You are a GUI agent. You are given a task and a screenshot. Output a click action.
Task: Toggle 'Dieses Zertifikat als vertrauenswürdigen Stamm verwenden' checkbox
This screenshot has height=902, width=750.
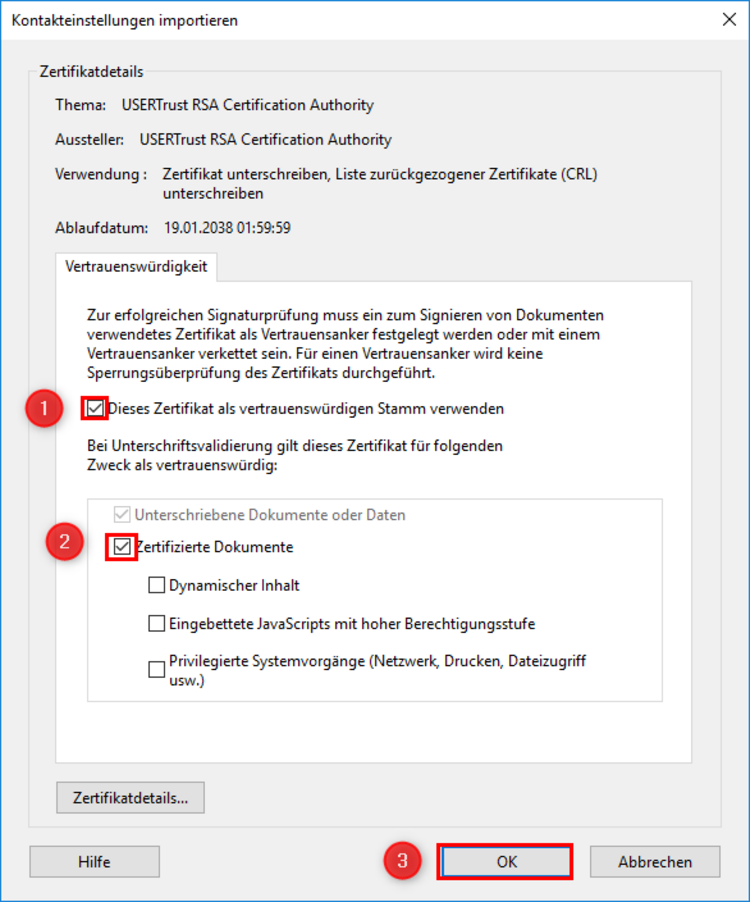pos(95,408)
